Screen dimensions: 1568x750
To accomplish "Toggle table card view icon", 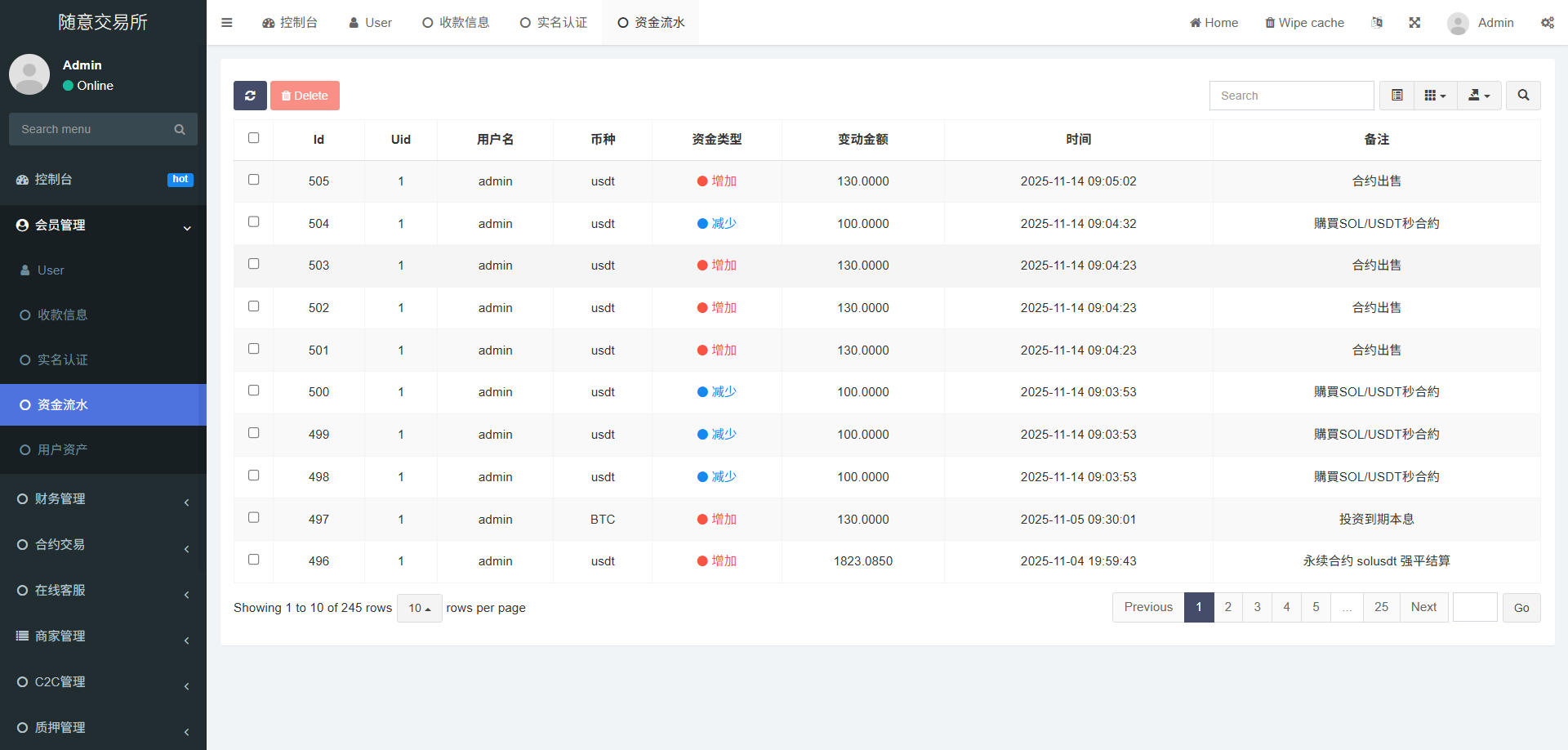I will coord(1397,96).
